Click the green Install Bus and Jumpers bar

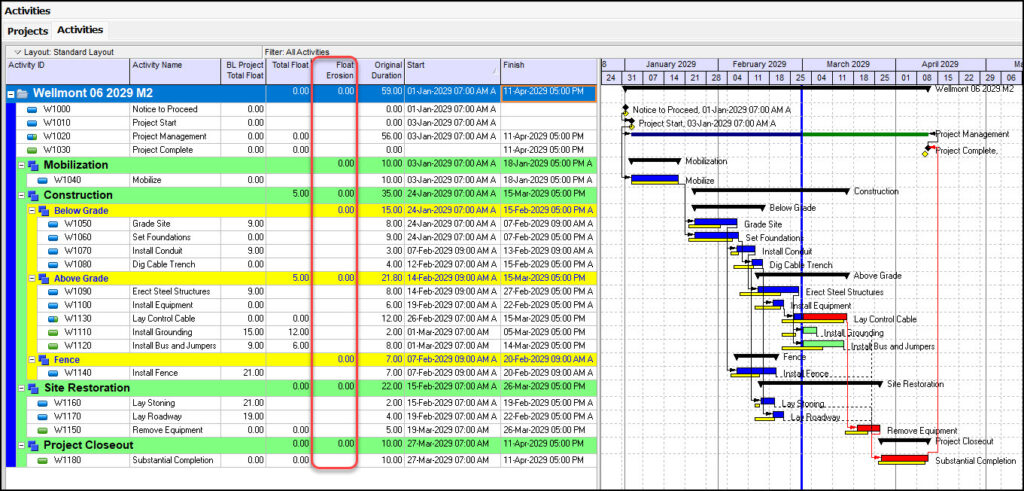point(823,343)
